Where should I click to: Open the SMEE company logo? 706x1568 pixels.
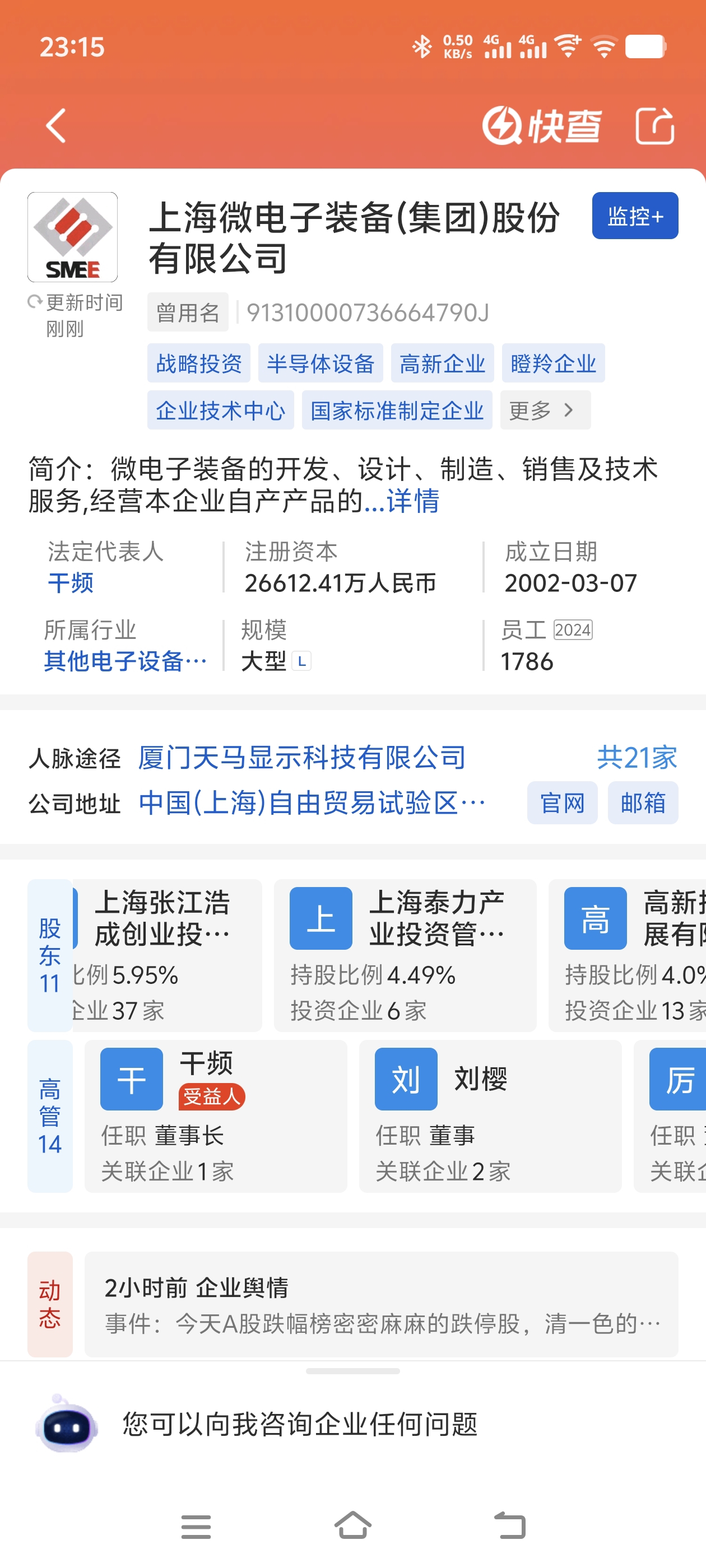[72, 237]
